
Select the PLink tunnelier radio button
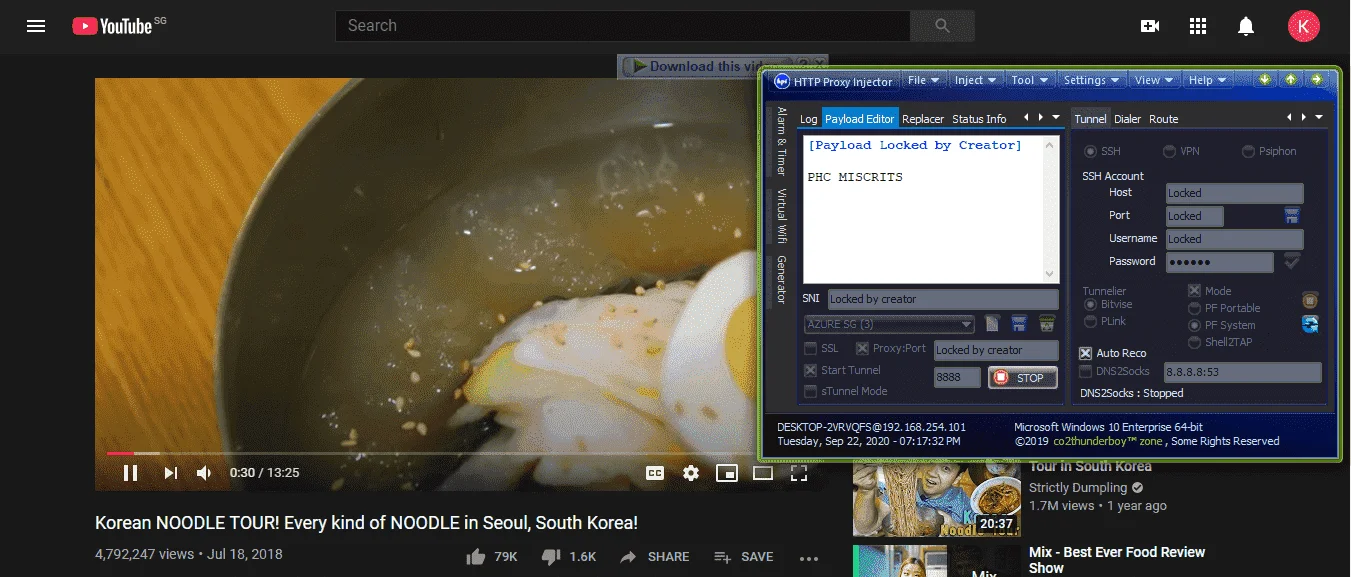tap(1091, 321)
